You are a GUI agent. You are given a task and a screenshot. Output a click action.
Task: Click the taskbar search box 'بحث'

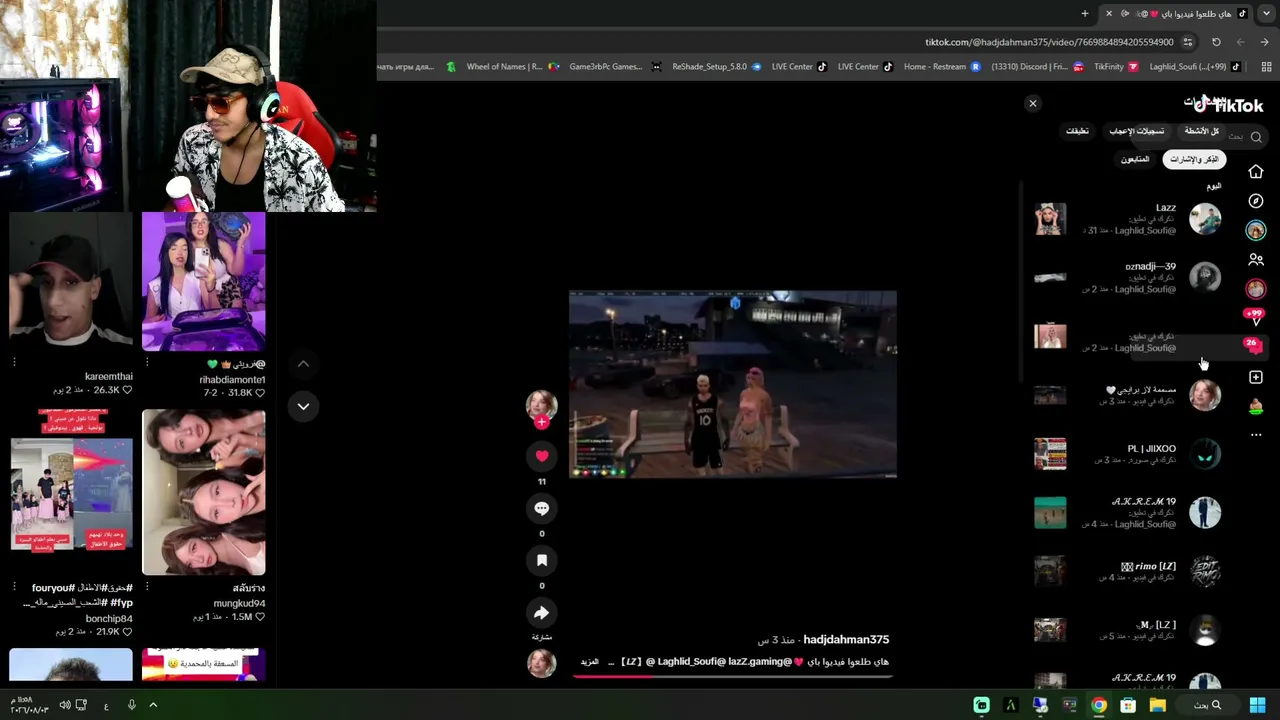1208,705
